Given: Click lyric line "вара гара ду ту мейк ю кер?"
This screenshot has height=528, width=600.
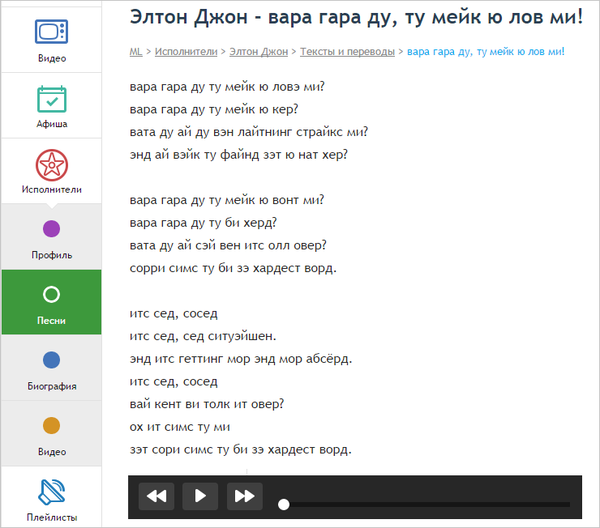Looking at the screenshot, I should 214,109.
